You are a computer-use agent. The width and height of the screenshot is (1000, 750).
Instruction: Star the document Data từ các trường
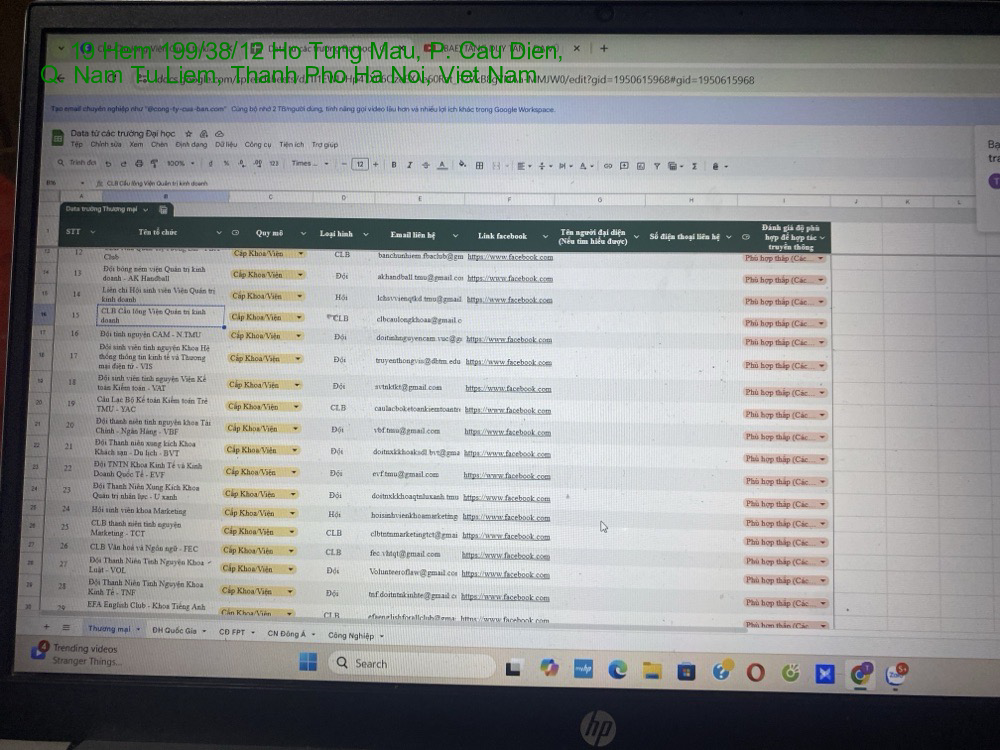(x=188, y=133)
